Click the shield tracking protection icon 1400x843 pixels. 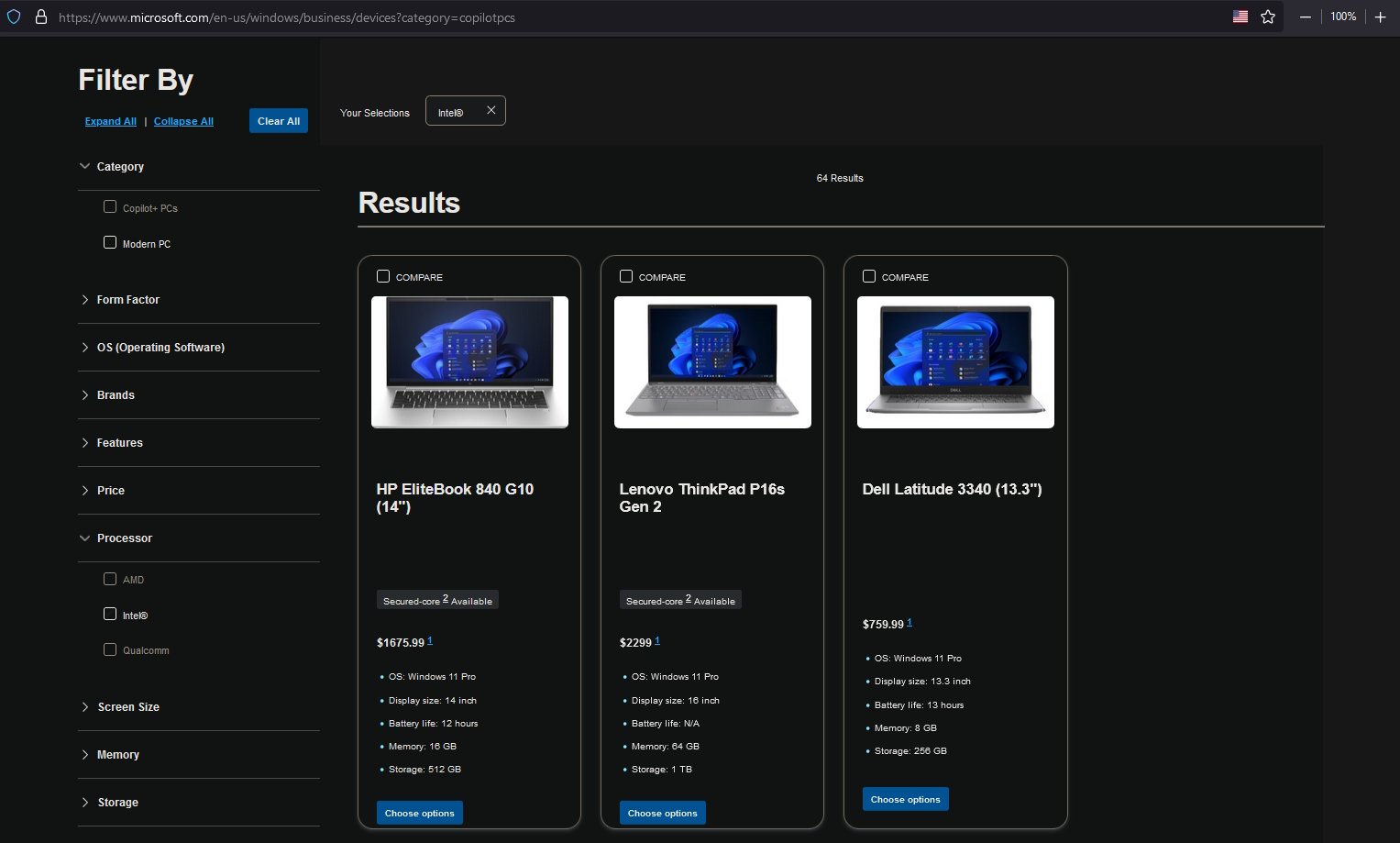pos(14,17)
